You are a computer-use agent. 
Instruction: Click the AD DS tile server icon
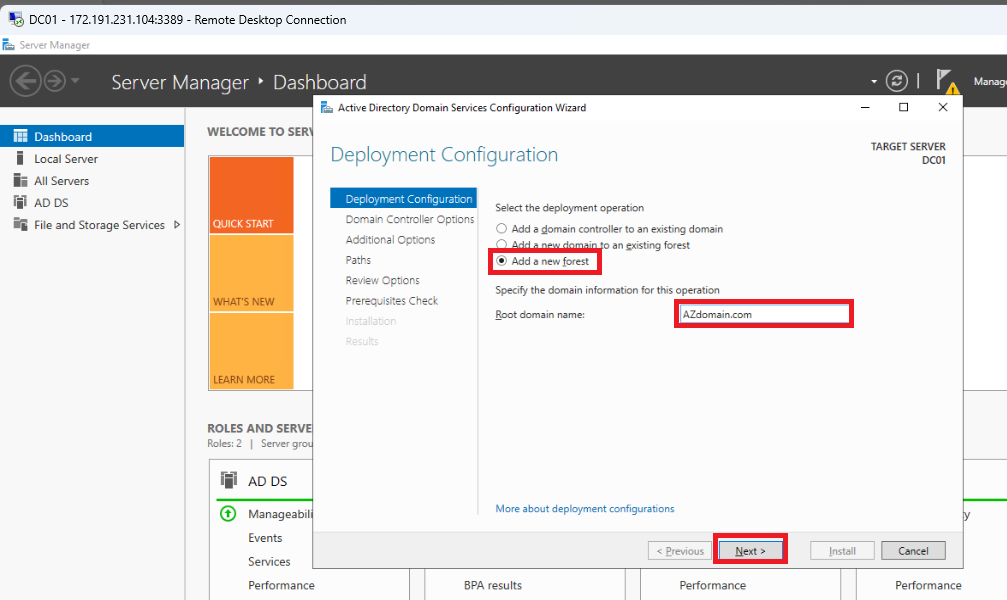tap(229, 480)
